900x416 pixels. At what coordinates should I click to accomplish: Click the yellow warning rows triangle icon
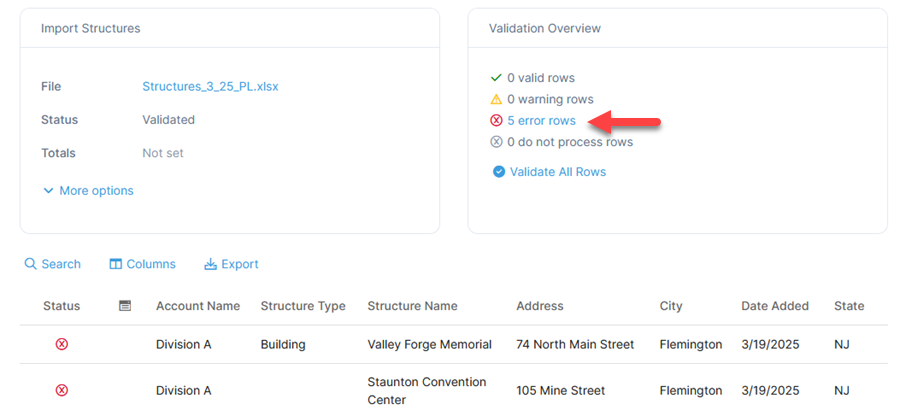click(496, 99)
